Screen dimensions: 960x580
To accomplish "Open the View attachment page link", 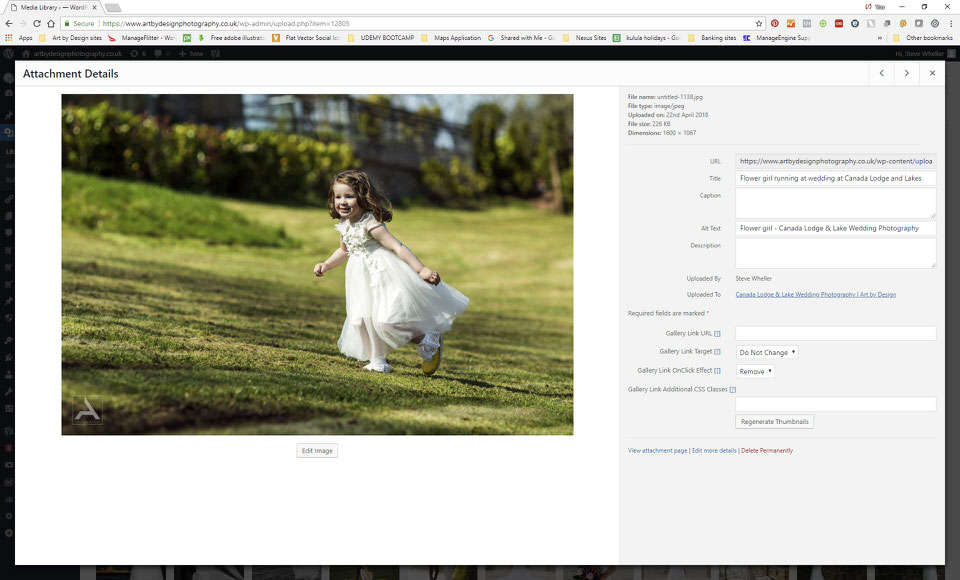I will click(658, 451).
